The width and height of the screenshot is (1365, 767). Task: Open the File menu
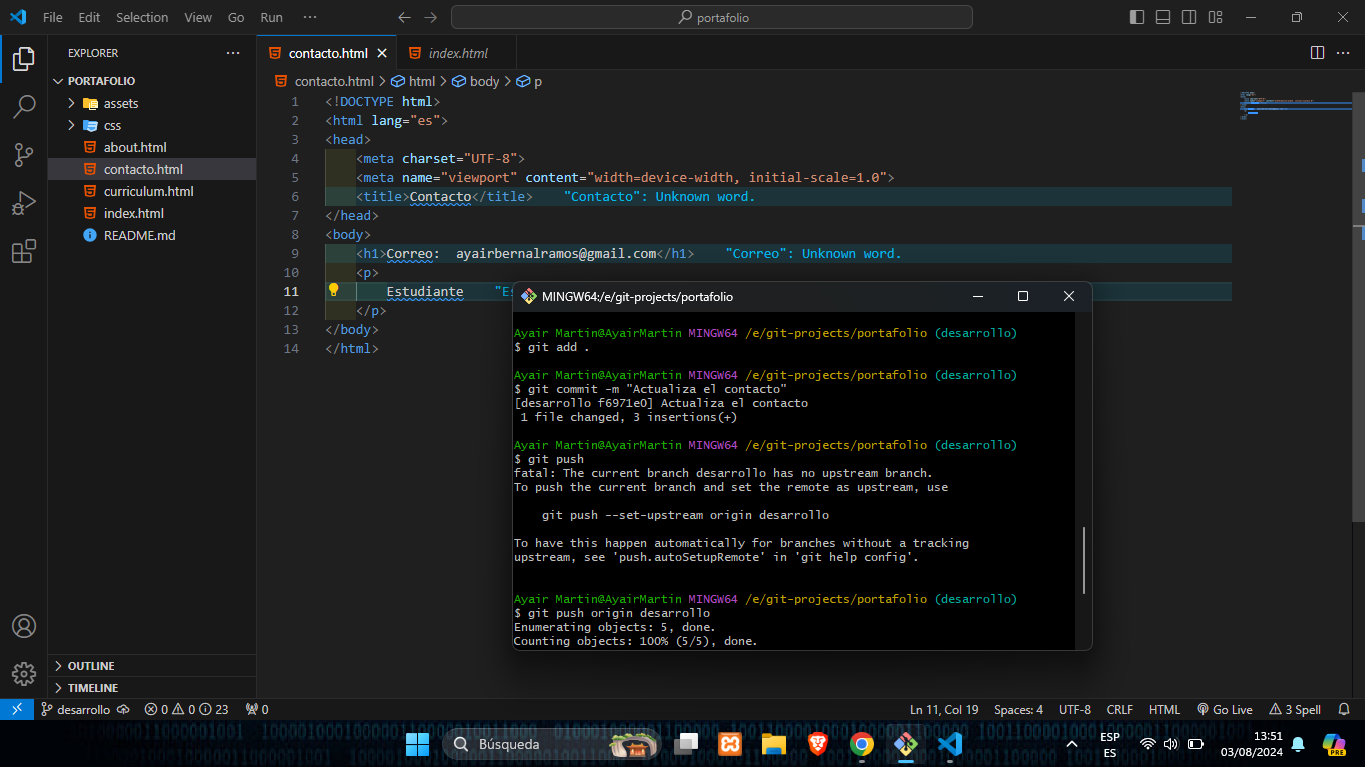[x=53, y=17]
